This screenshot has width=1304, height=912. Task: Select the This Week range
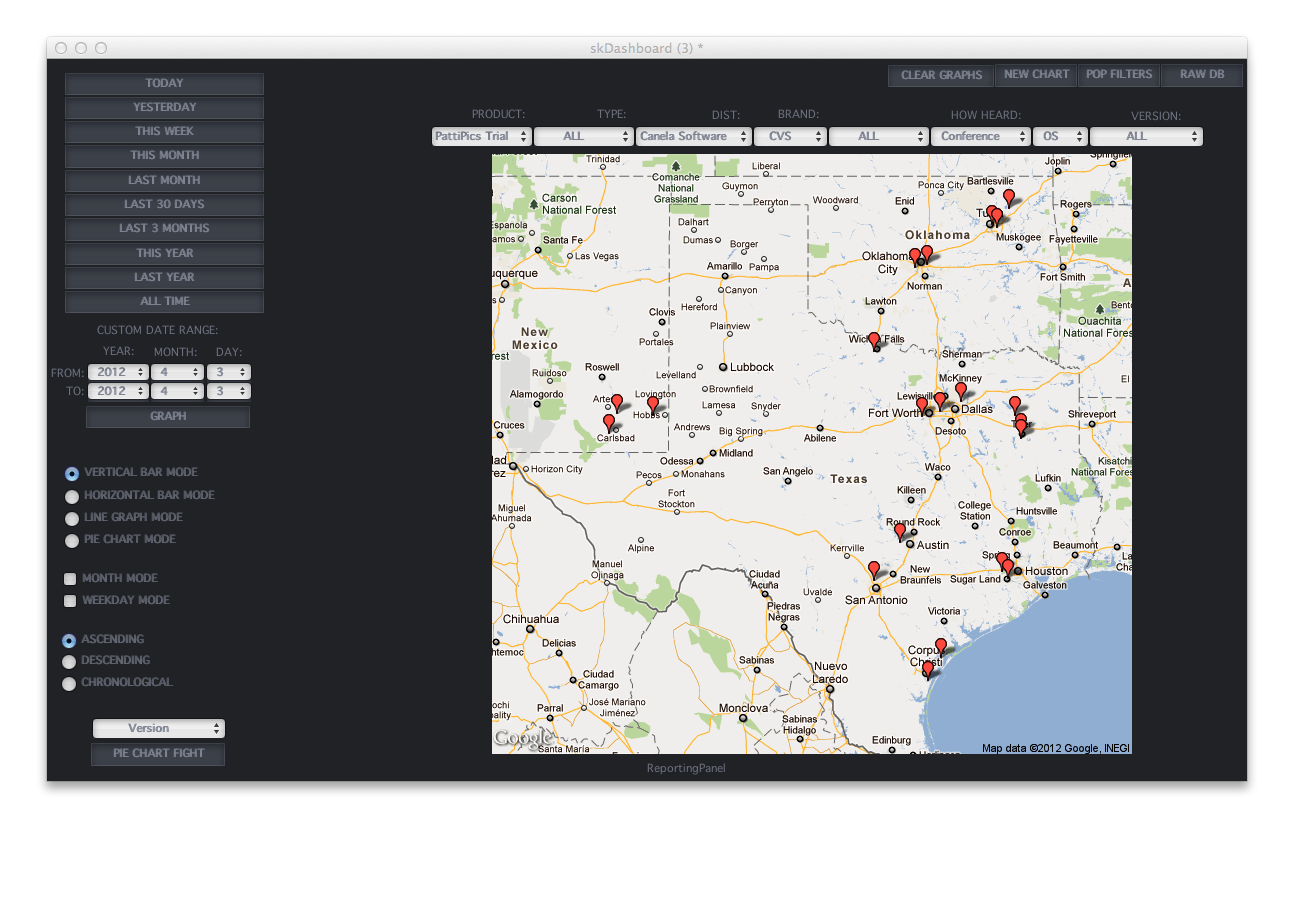pyautogui.click(x=165, y=132)
